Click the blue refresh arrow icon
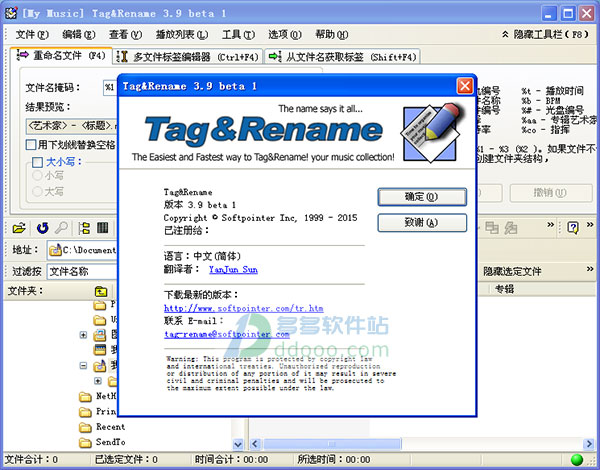The width and height of the screenshot is (600, 470). (x=42, y=228)
